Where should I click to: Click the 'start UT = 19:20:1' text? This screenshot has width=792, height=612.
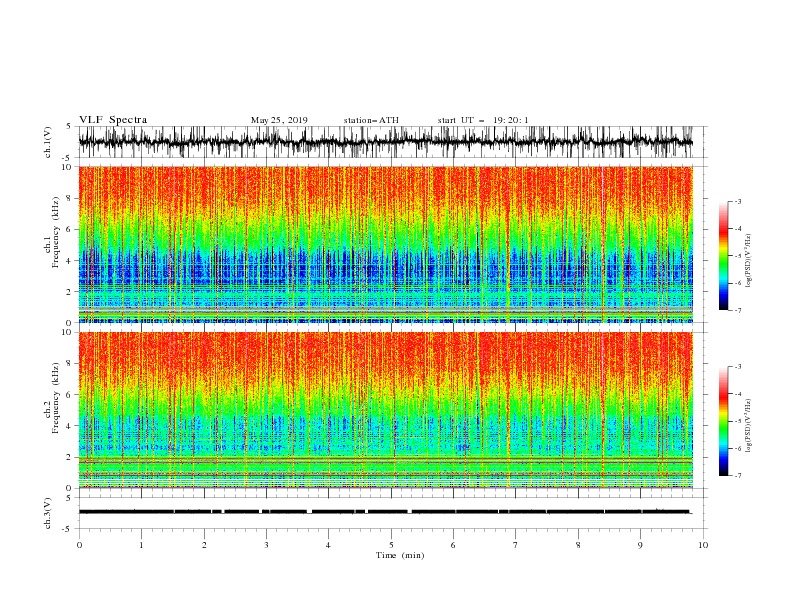click(483, 120)
